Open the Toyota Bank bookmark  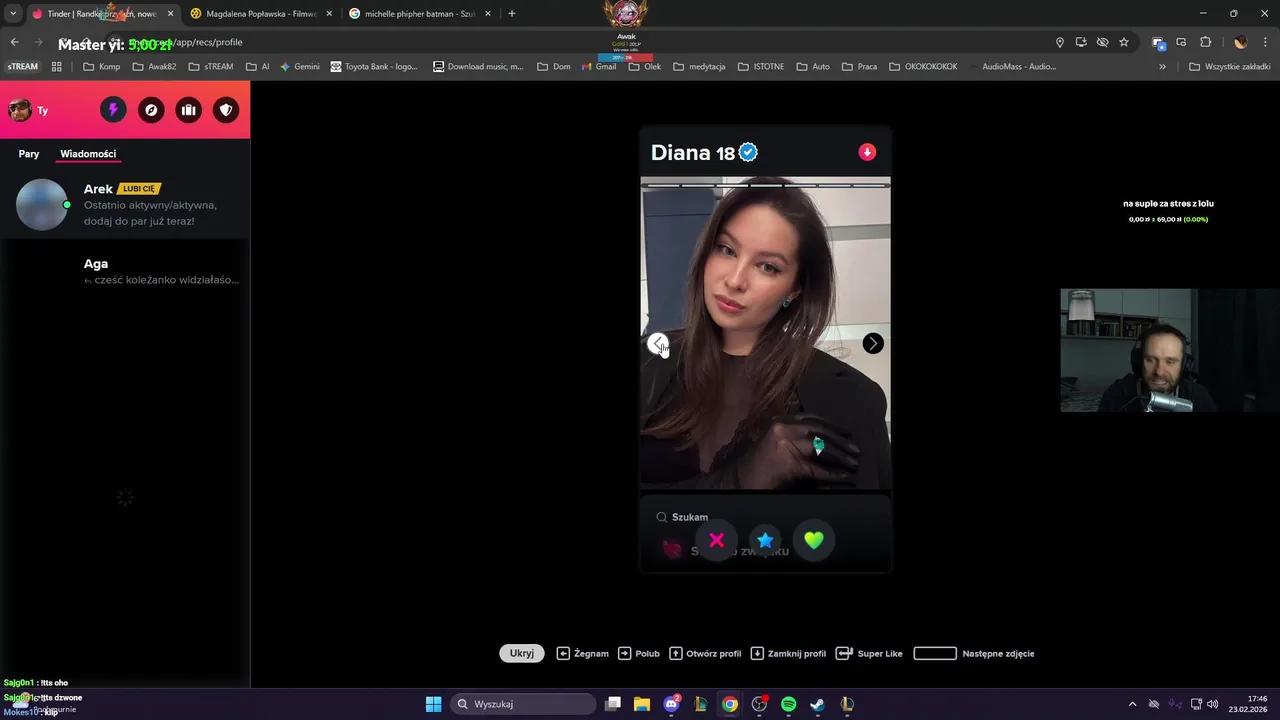pos(373,67)
